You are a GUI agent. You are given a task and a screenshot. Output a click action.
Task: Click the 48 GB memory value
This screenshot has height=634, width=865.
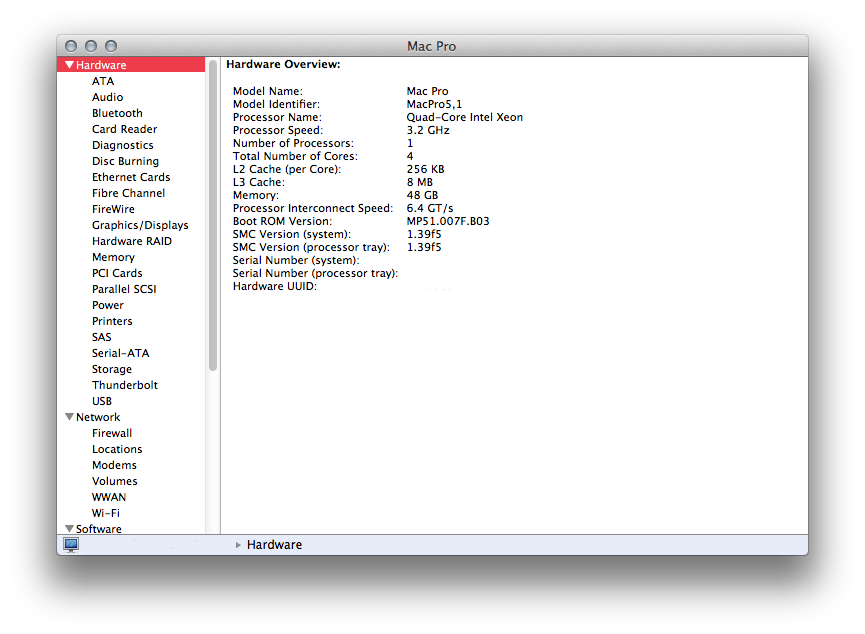423,195
